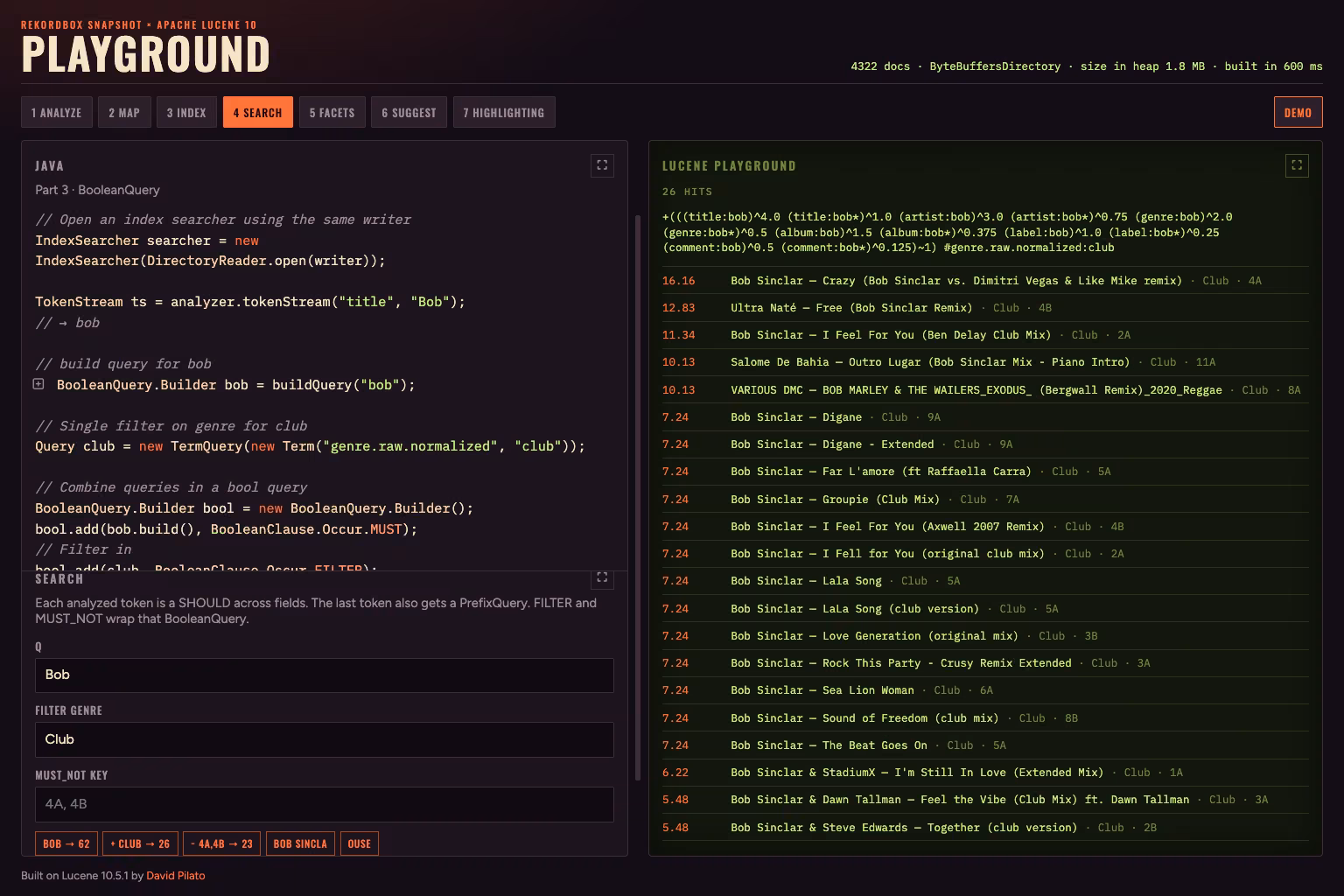Focus the Q search input containing Bob
This screenshot has width=1344, height=896.
pos(325,675)
